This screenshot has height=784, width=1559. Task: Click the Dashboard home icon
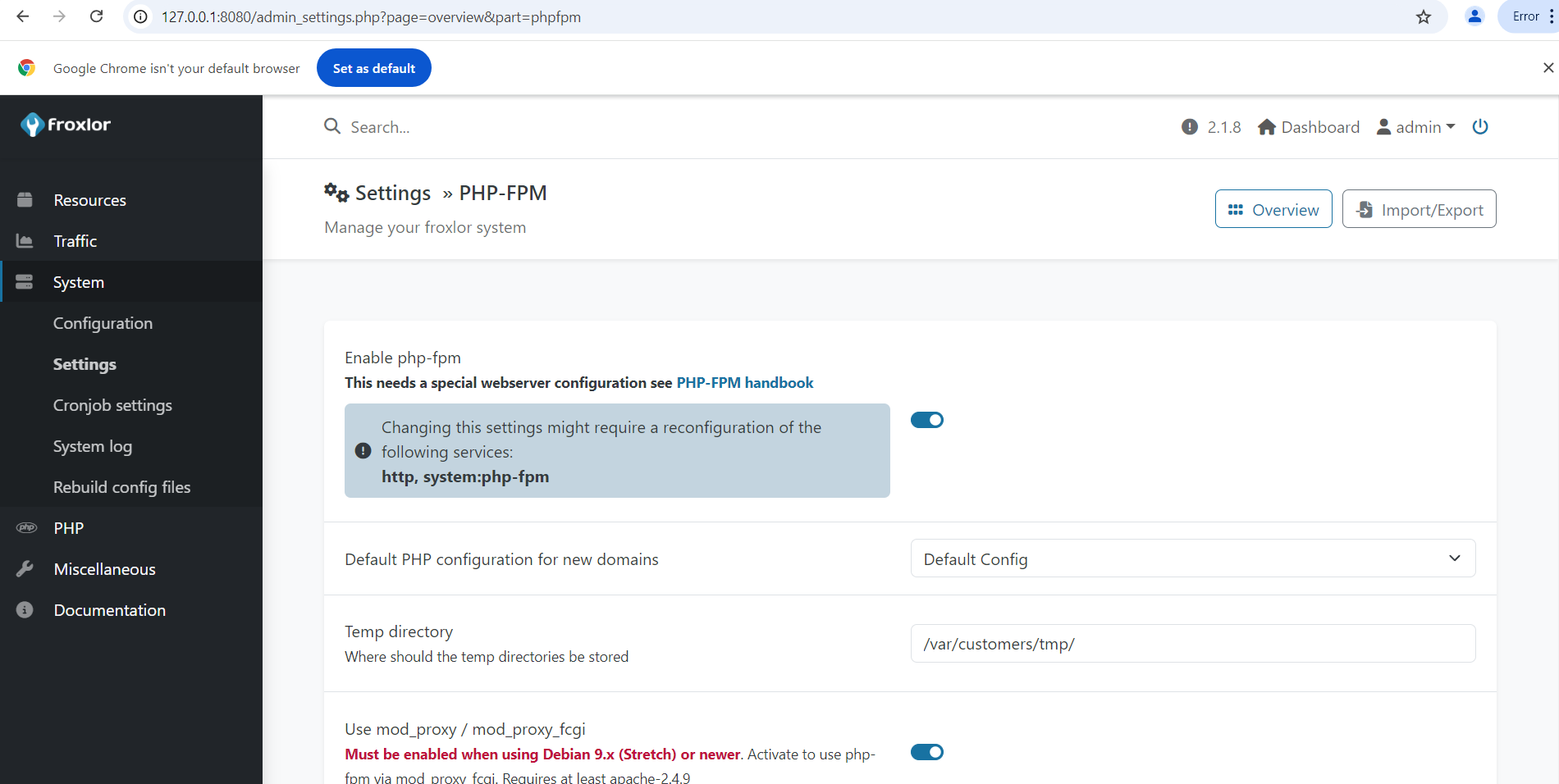(x=1266, y=127)
